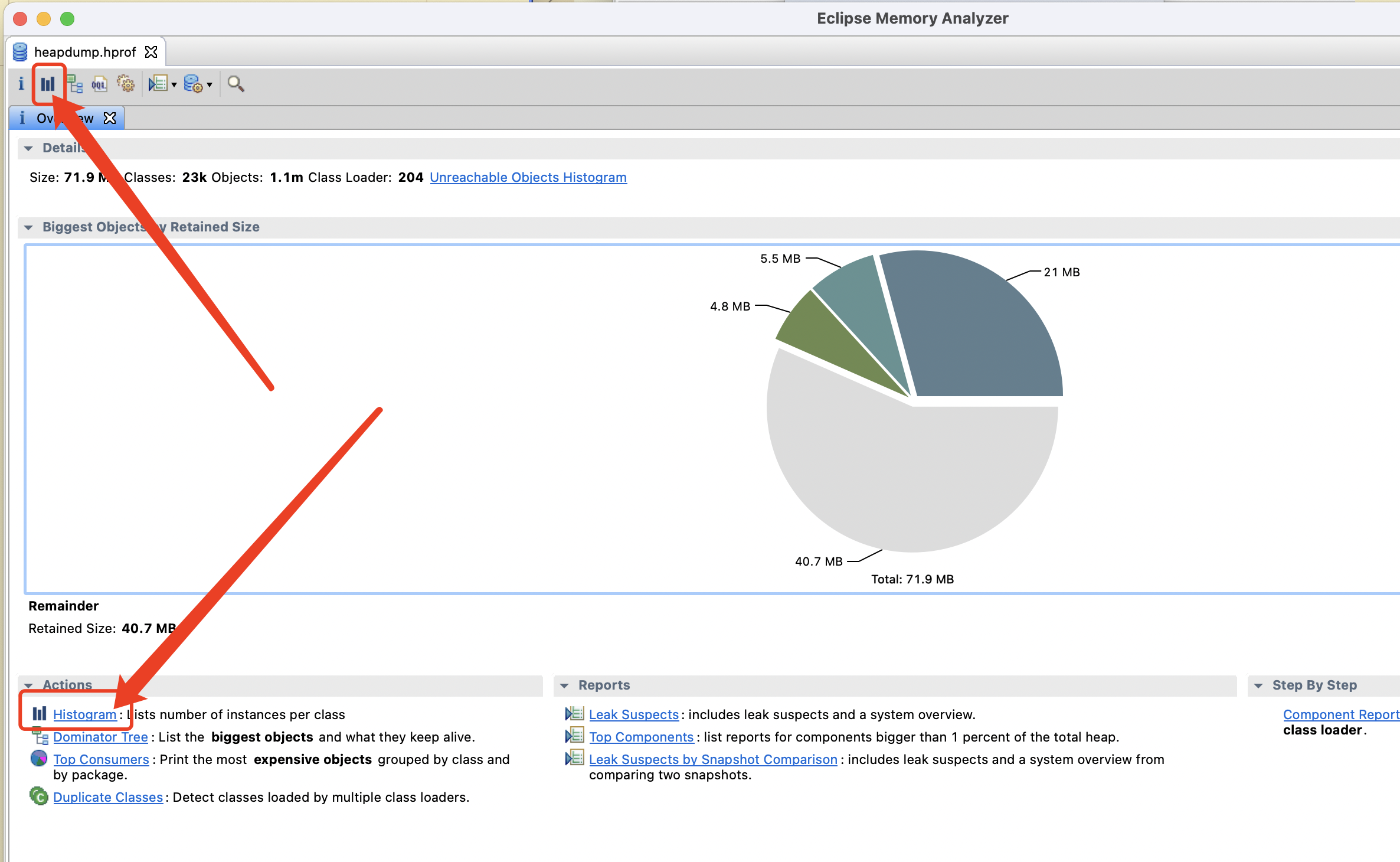
Task: Click the Leak Suspects report icon
Action: pyautogui.click(x=574, y=713)
